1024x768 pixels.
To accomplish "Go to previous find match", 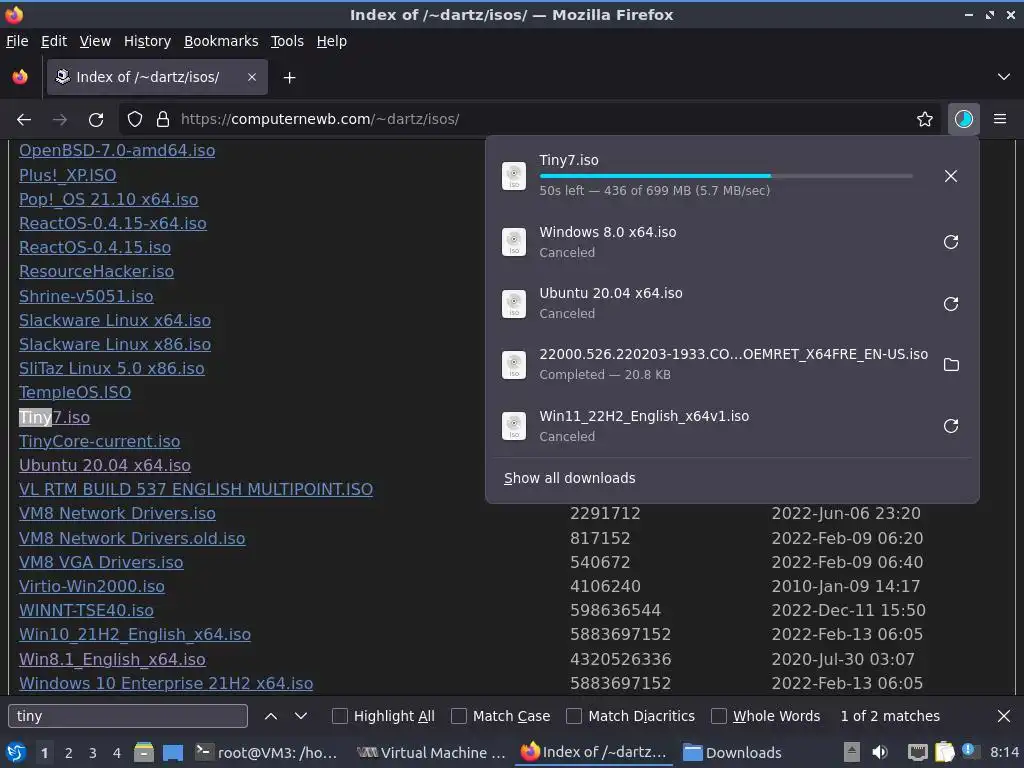I will tap(270, 716).
